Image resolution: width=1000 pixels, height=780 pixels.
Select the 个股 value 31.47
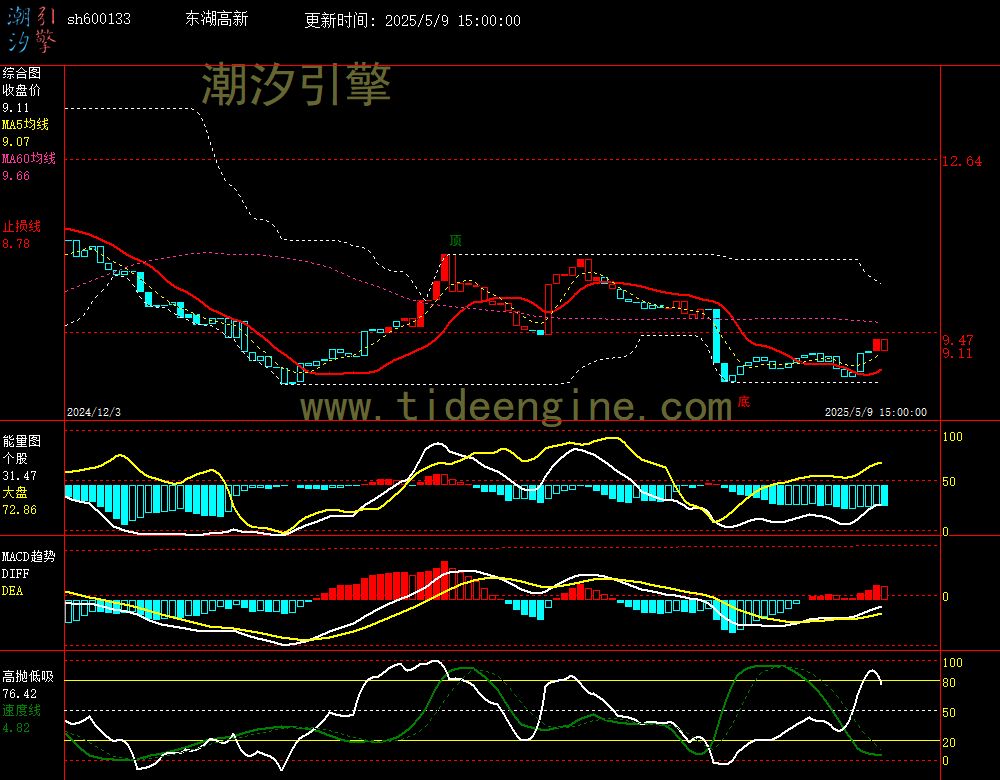tap(19, 476)
